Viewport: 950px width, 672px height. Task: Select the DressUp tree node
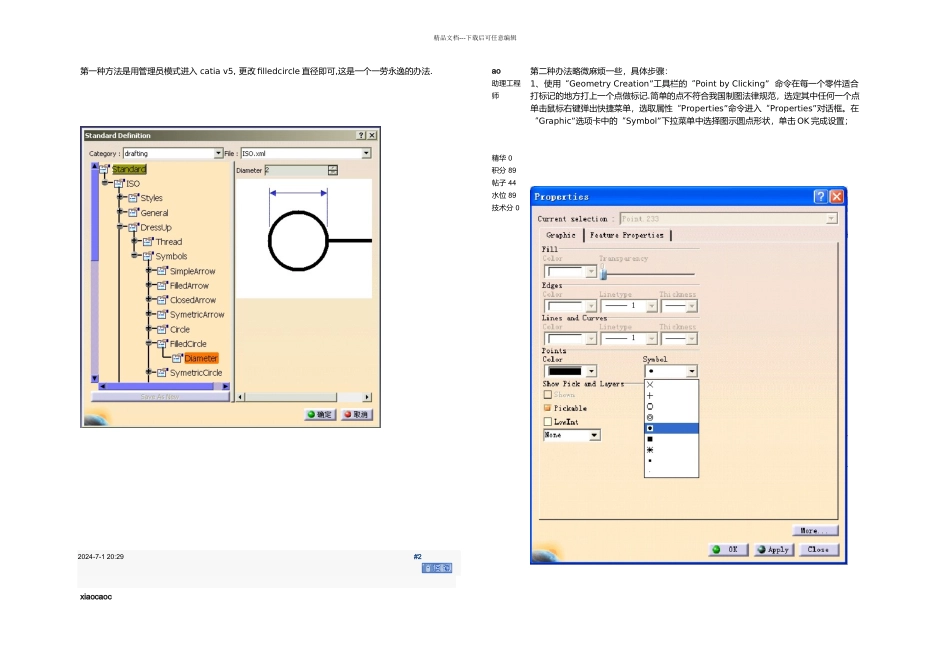(156, 227)
